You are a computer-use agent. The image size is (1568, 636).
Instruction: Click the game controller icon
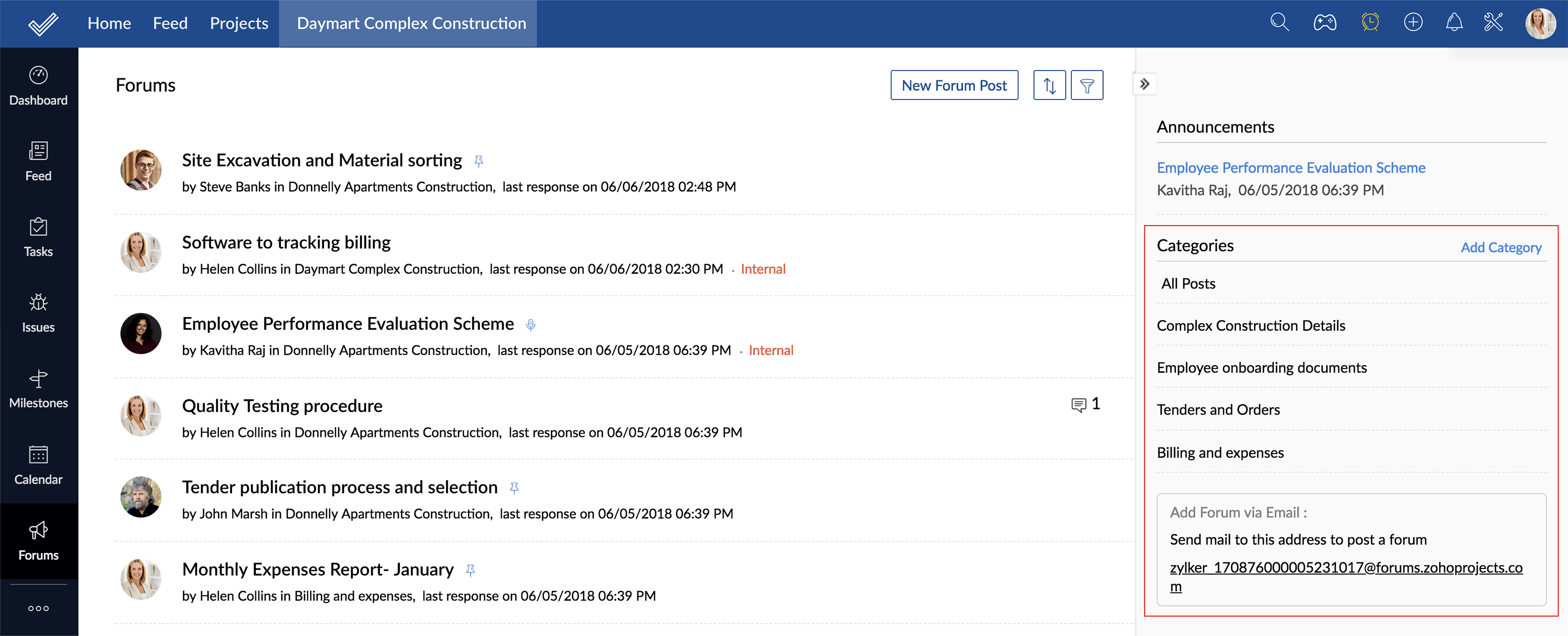coord(1324,23)
